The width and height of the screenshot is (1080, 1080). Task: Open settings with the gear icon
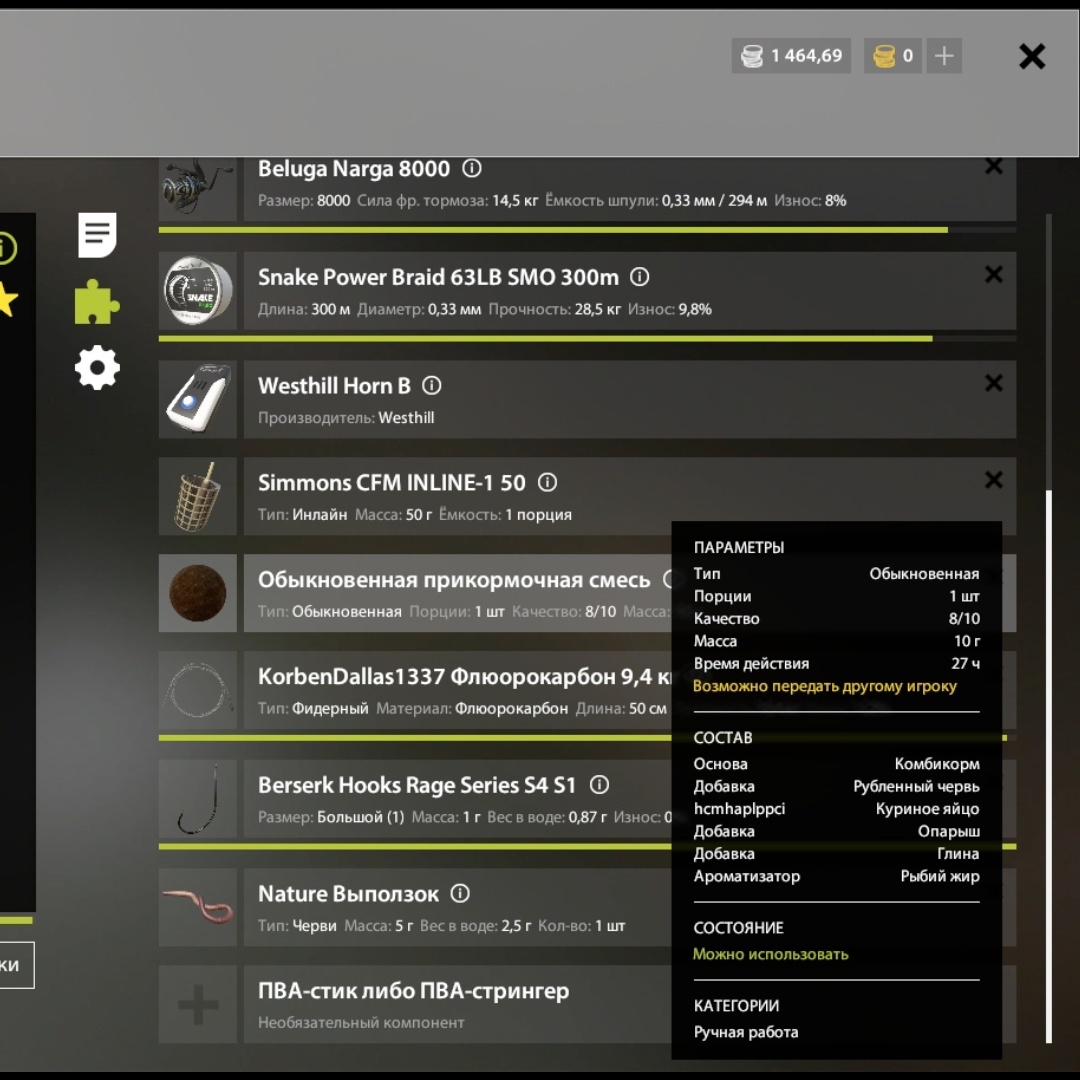[97, 367]
